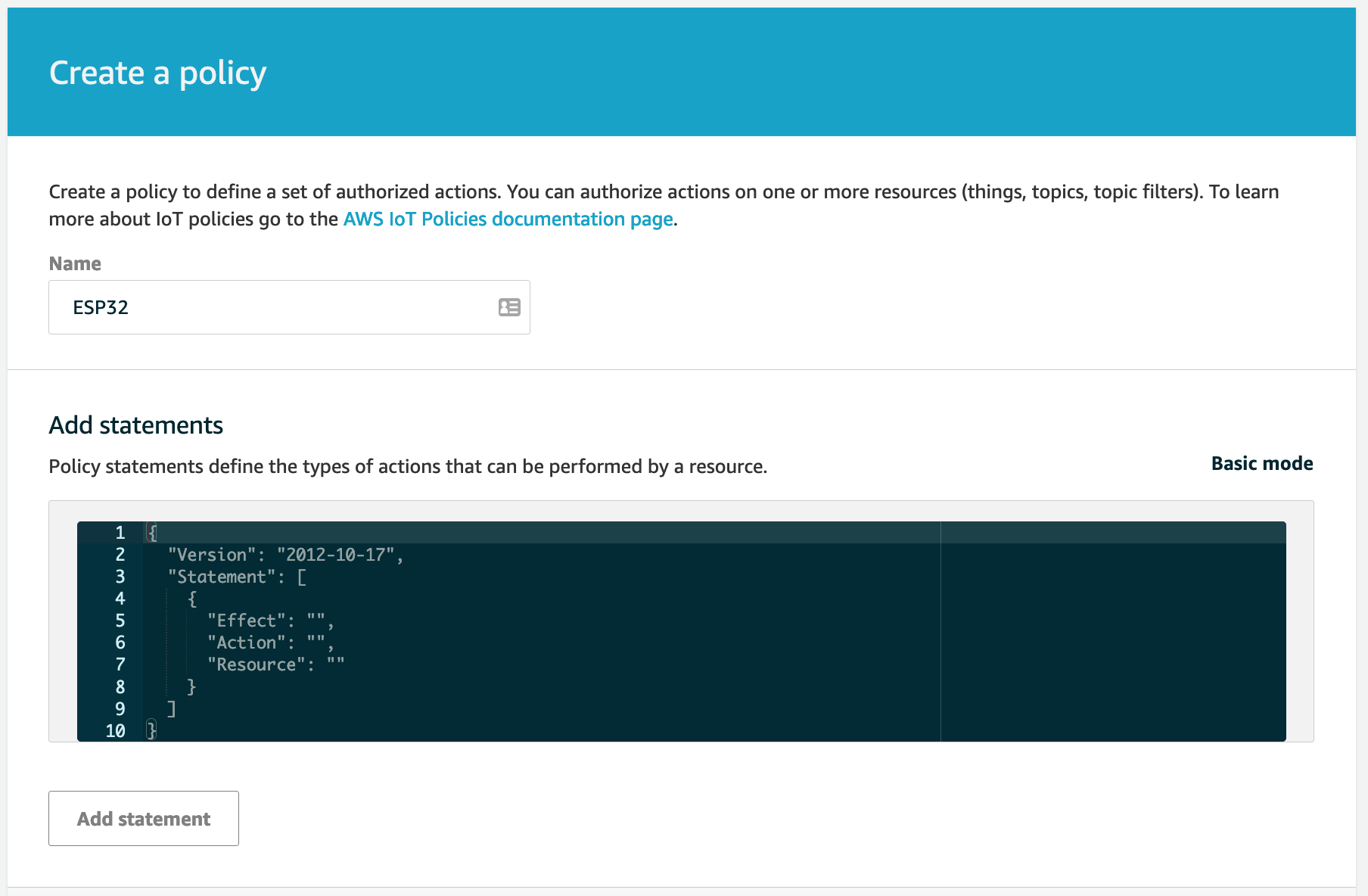Click the "2012-10-17" version value
1368x896 pixels.
(335, 555)
